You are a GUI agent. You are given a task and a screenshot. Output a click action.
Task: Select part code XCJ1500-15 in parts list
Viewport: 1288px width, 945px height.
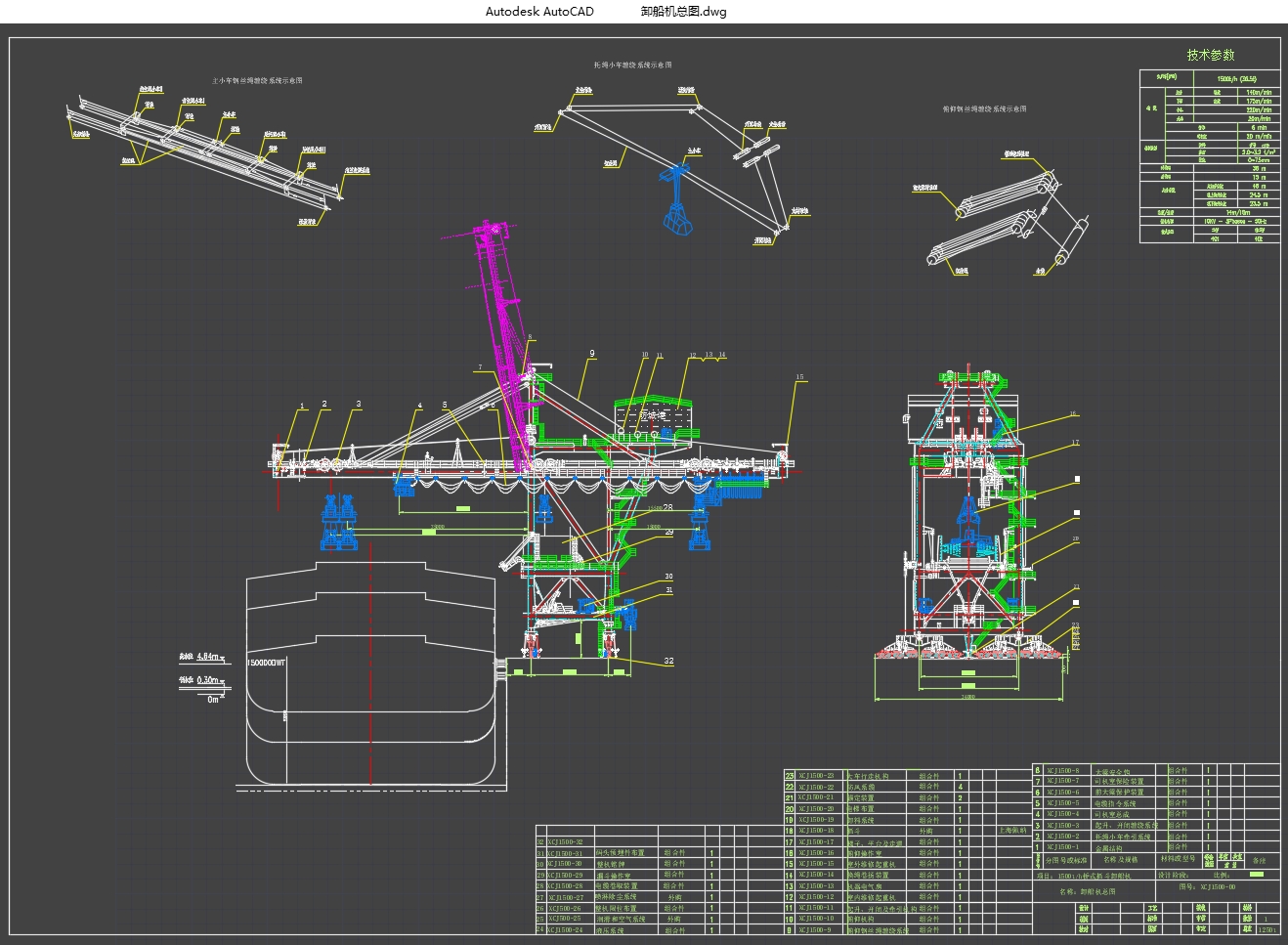[816, 863]
